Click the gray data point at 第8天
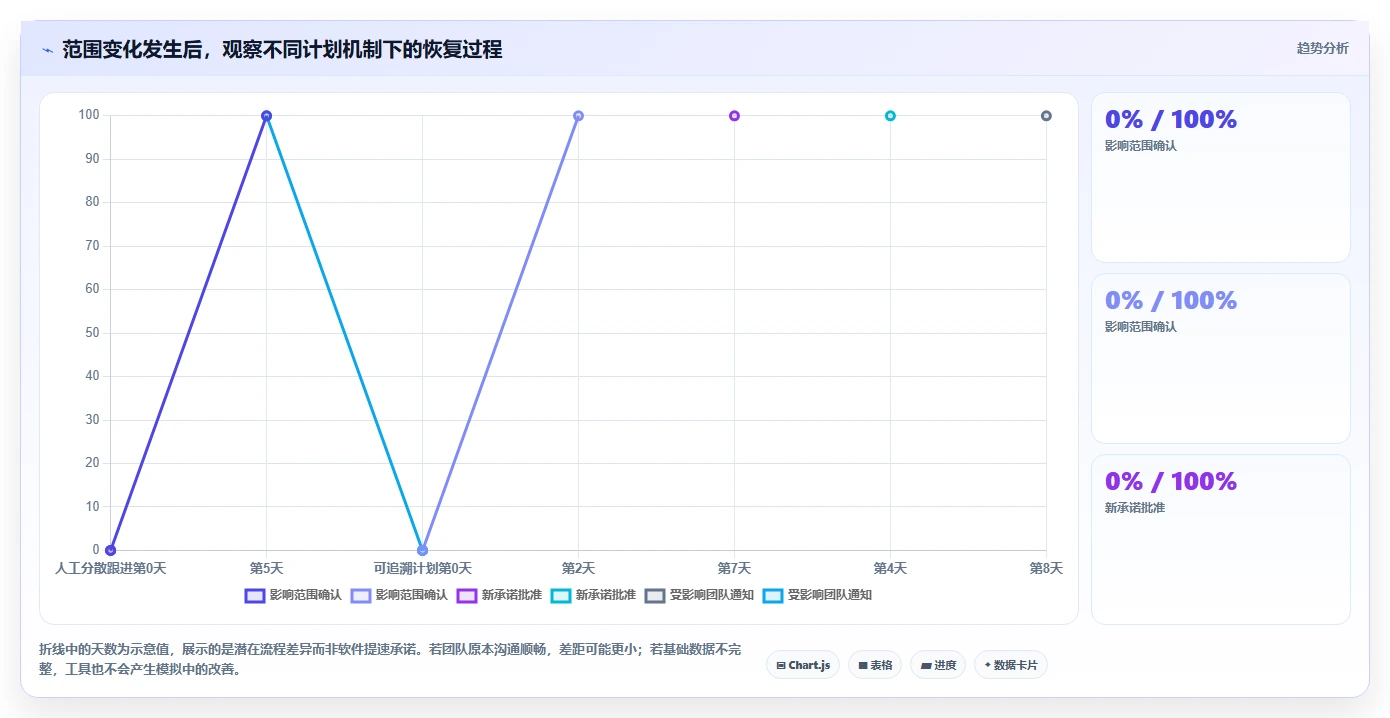This screenshot has height=718, width=1390. tap(1046, 116)
